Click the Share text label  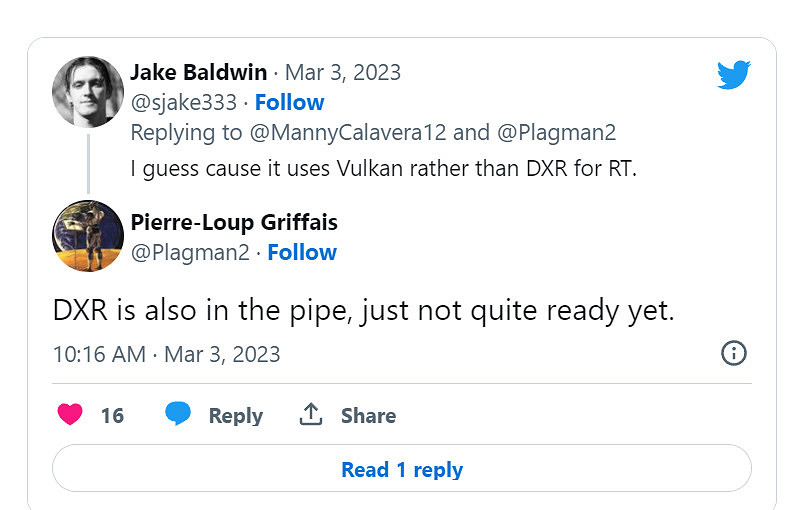368,416
